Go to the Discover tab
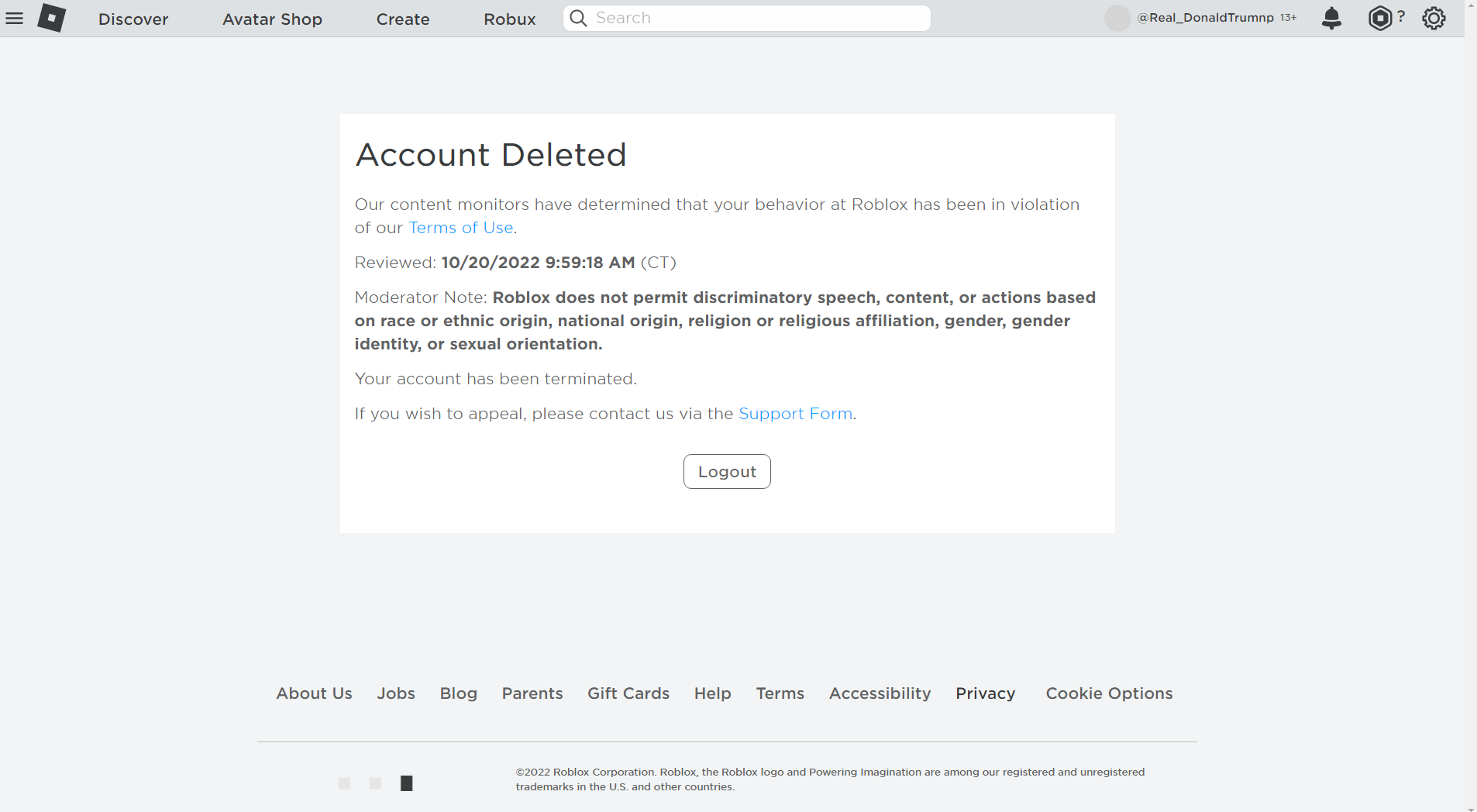 (133, 19)
